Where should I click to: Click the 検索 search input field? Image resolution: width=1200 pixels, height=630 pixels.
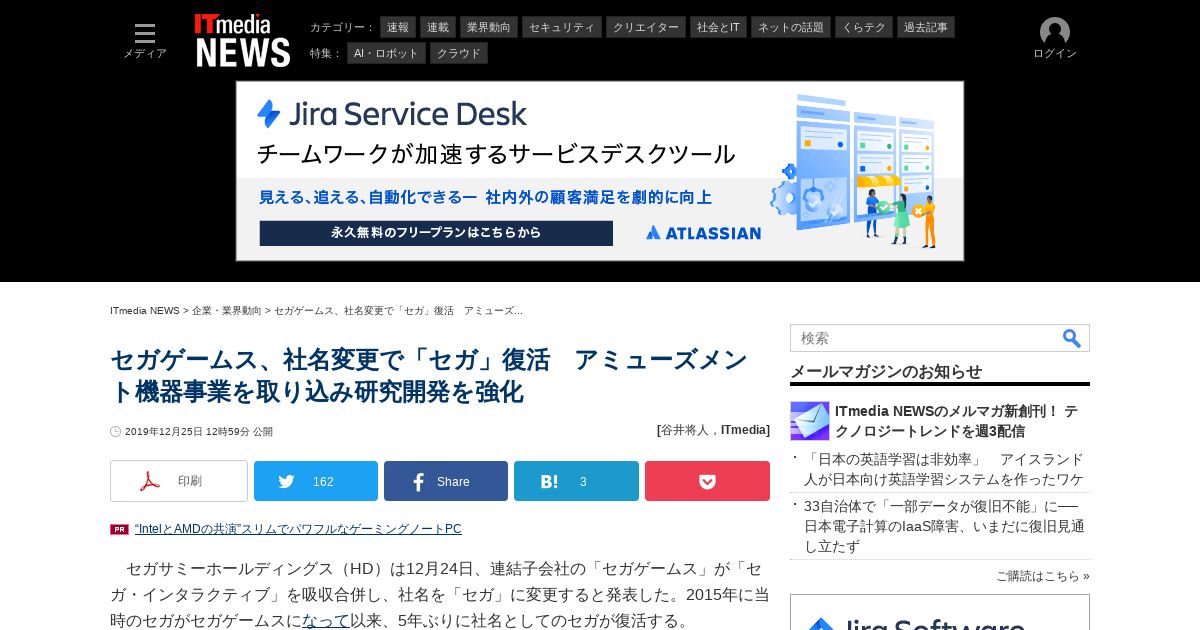925,338
